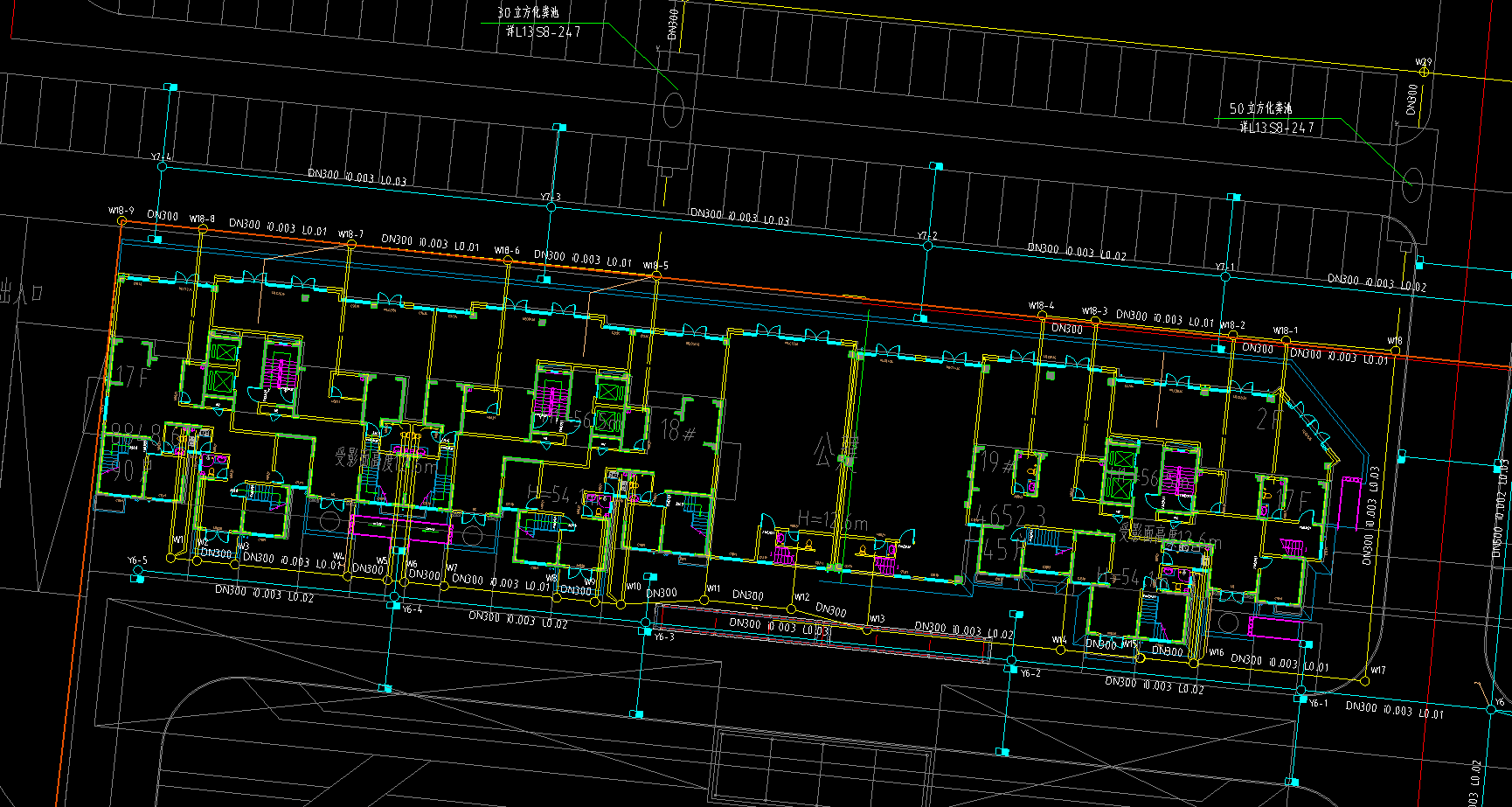Pick the W13 well label

877,619
